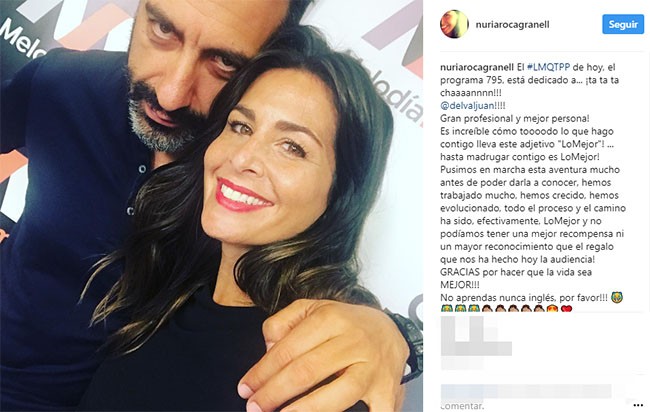Click the blurred bar above the comment field
Screen dimensions: 650x412
tap(526, 392)
